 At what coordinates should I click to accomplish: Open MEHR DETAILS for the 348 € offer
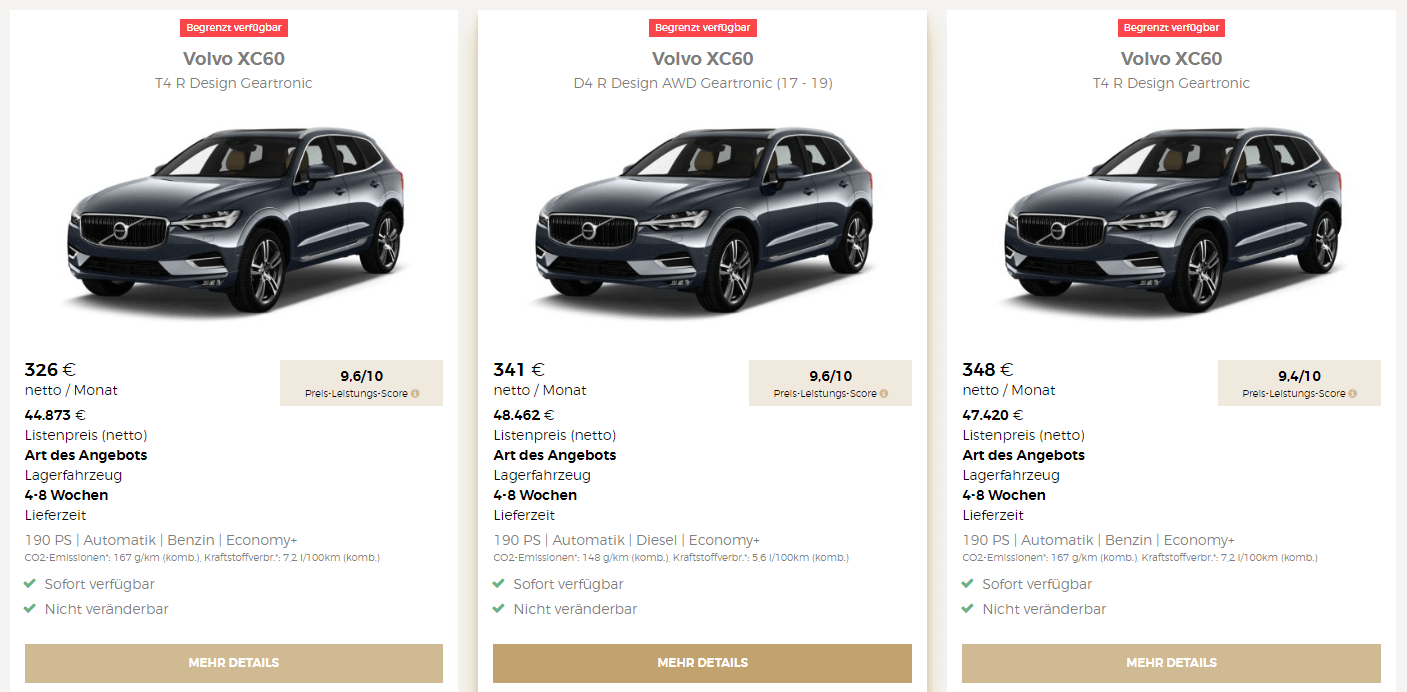coord(1172,663)
